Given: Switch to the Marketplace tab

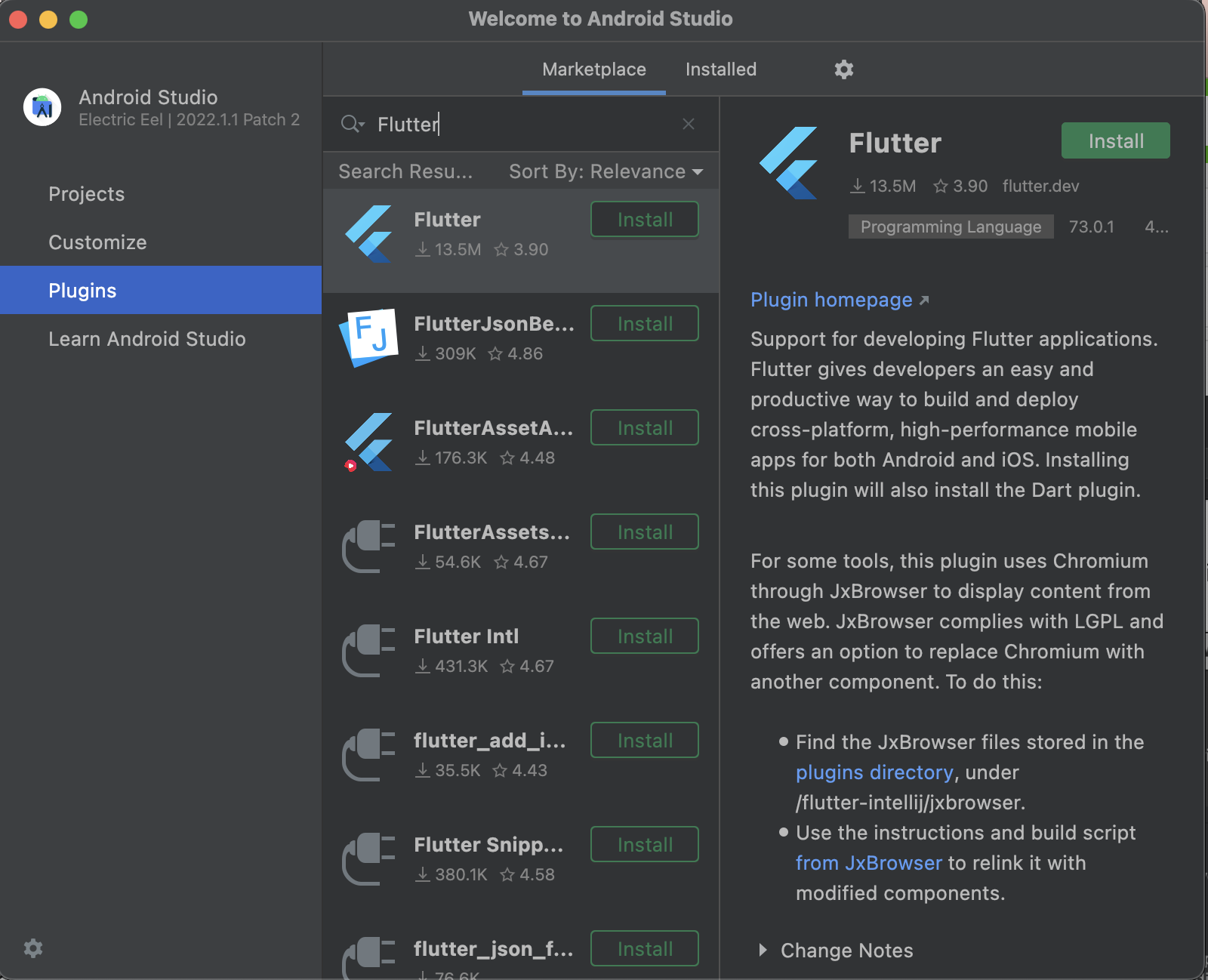Looking at the screenshot, I should pos(594,69).
